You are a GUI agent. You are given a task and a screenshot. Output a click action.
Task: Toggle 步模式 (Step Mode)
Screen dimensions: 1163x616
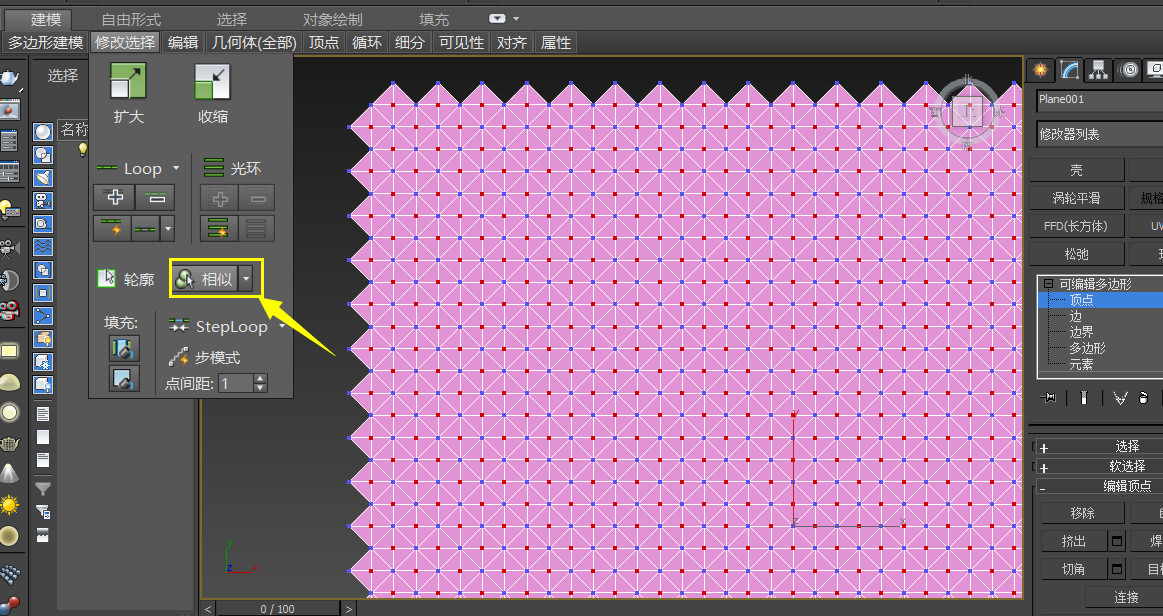click(x=204, y=357)
